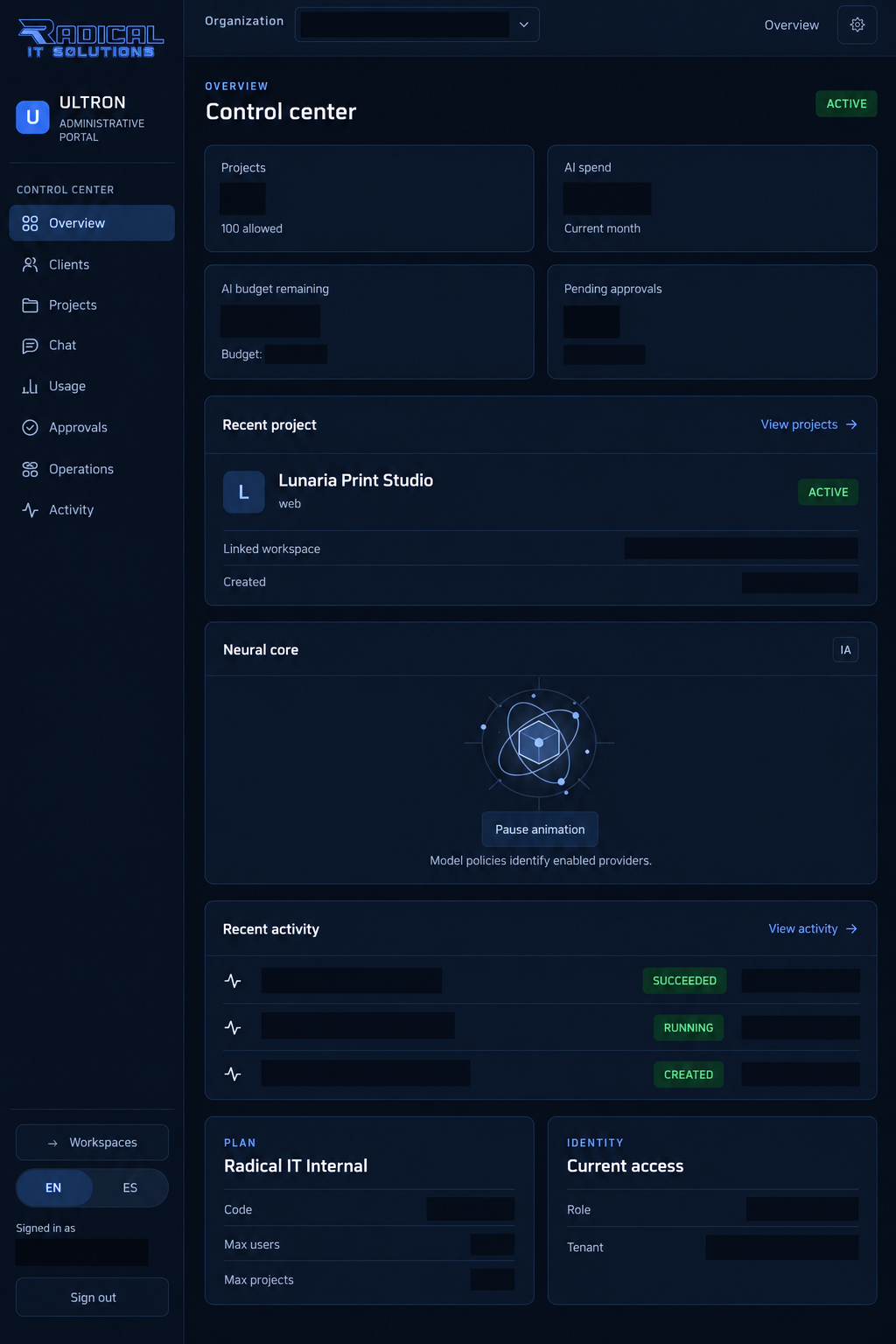Pause the Neural core animation
The image size is (896, 1344).
coord(540,829)
